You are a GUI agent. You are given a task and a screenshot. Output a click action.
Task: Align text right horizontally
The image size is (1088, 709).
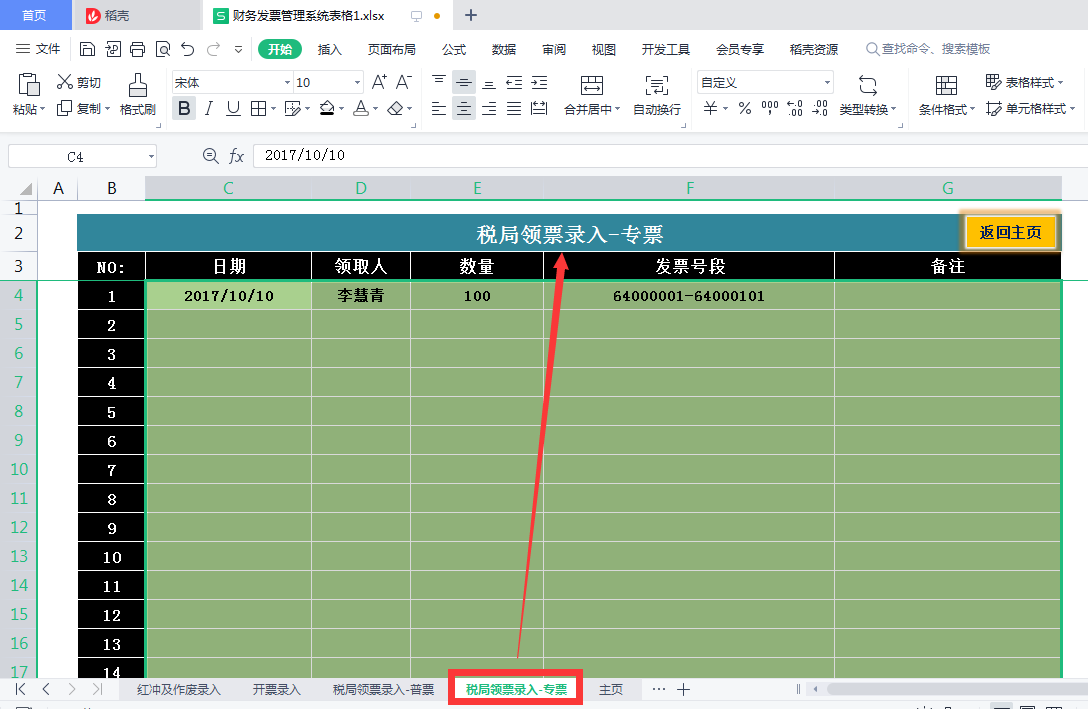click(489, 109)
